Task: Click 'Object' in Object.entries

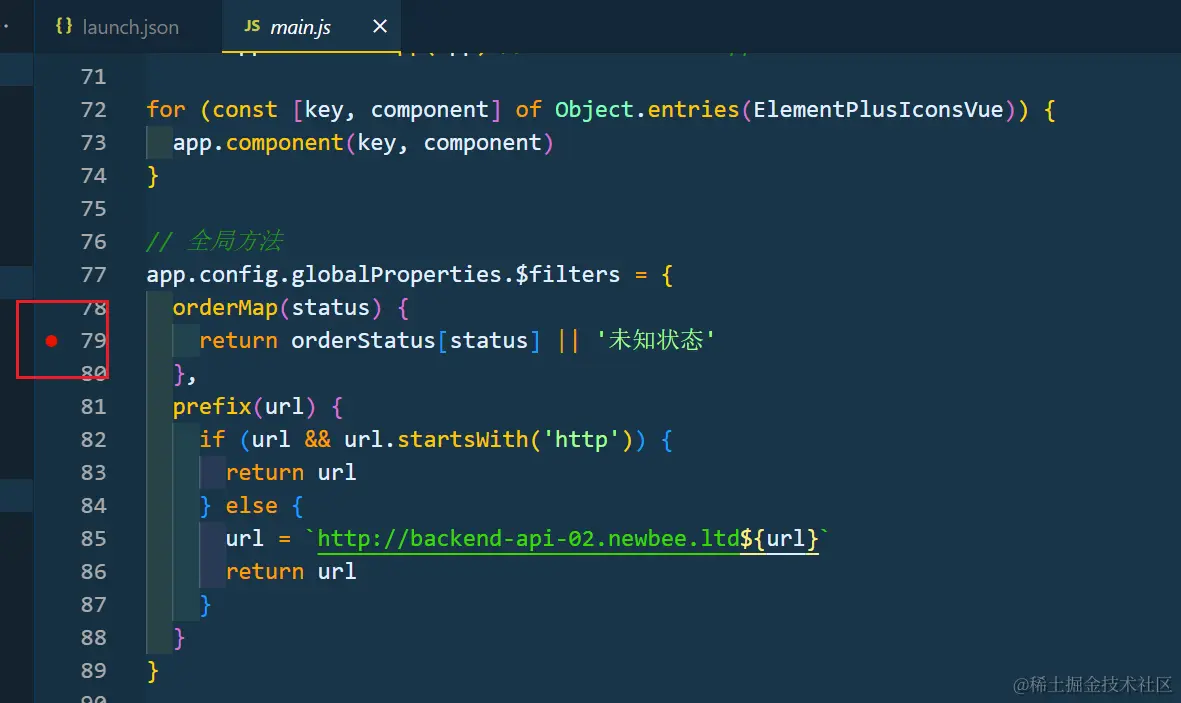Action: point(594,110)
